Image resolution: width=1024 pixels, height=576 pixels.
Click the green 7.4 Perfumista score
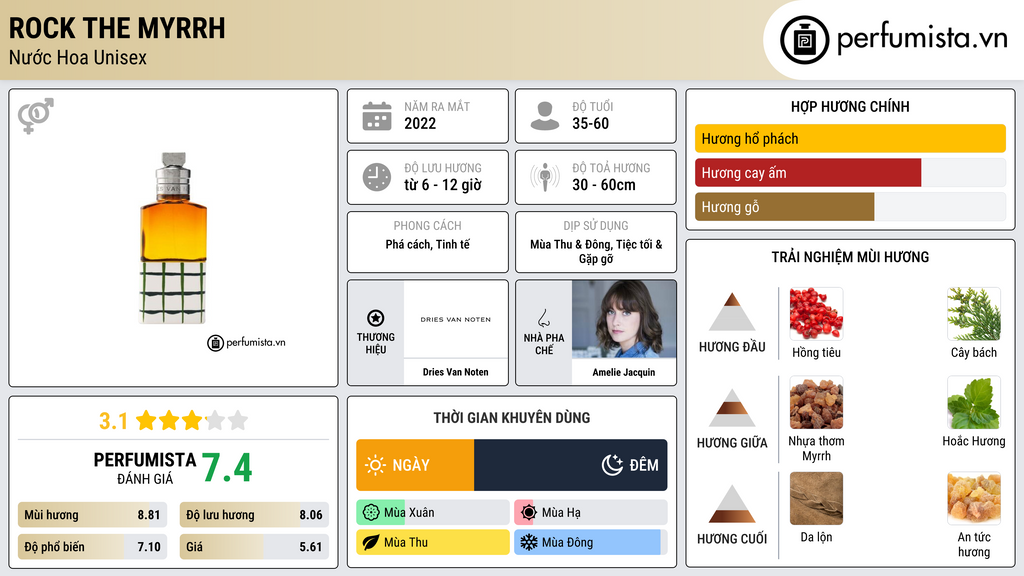pyautogui.click(x=227, y=468)
